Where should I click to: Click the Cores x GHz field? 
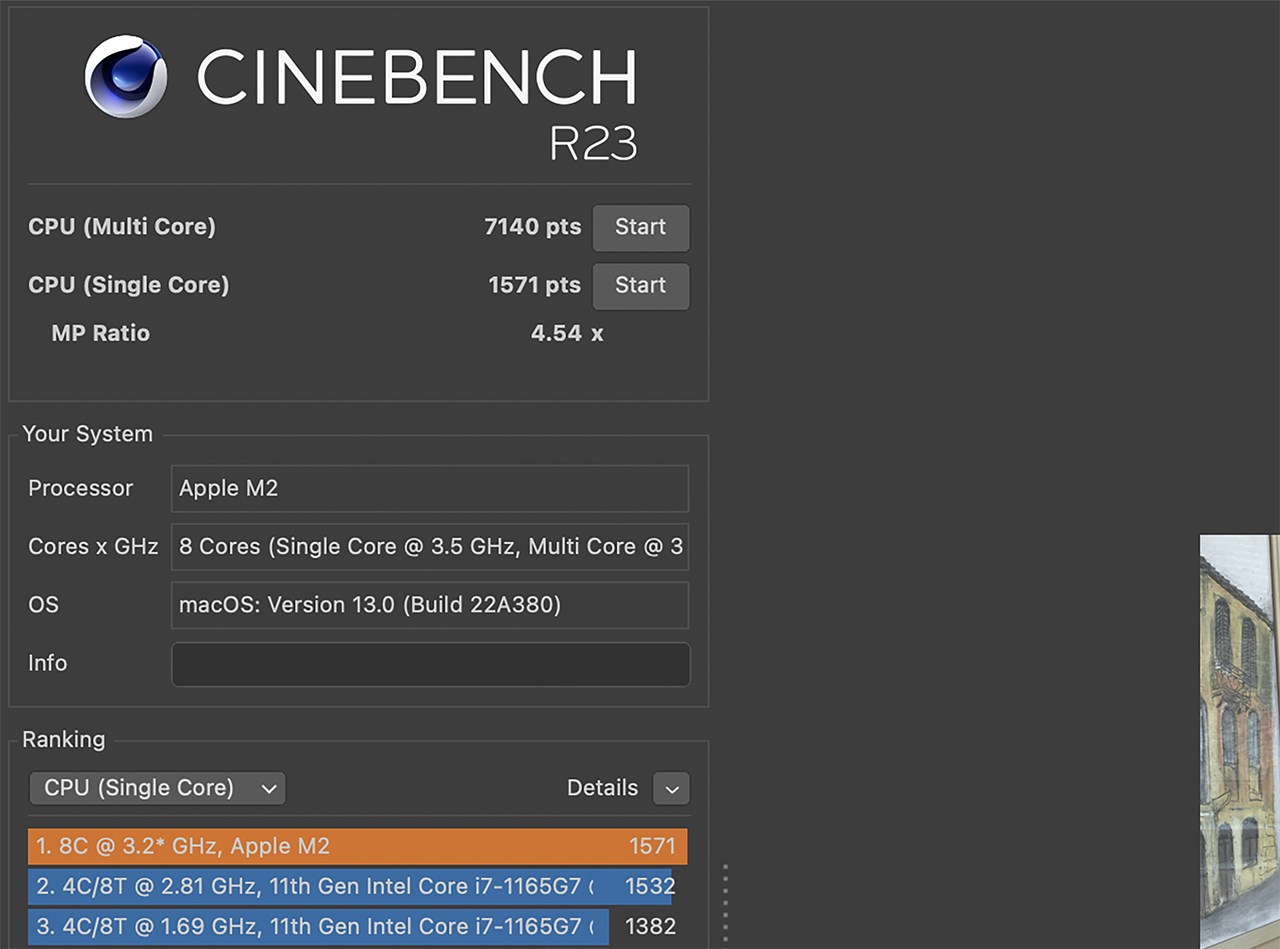coord(430,546)
